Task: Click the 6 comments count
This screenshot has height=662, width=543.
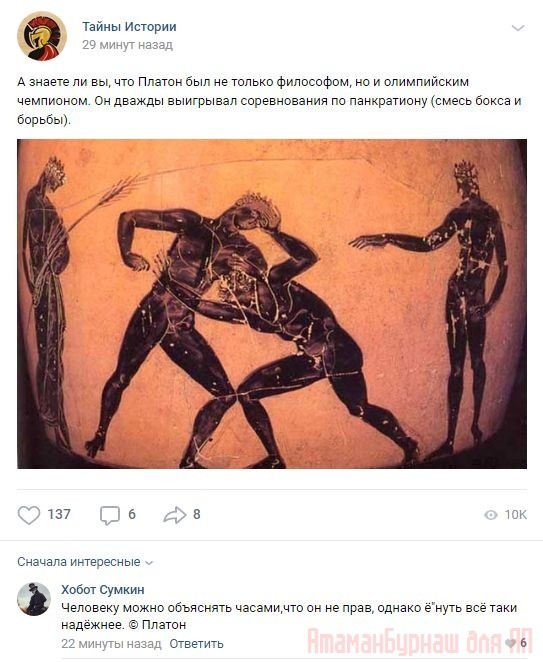Action: [132, 514]
